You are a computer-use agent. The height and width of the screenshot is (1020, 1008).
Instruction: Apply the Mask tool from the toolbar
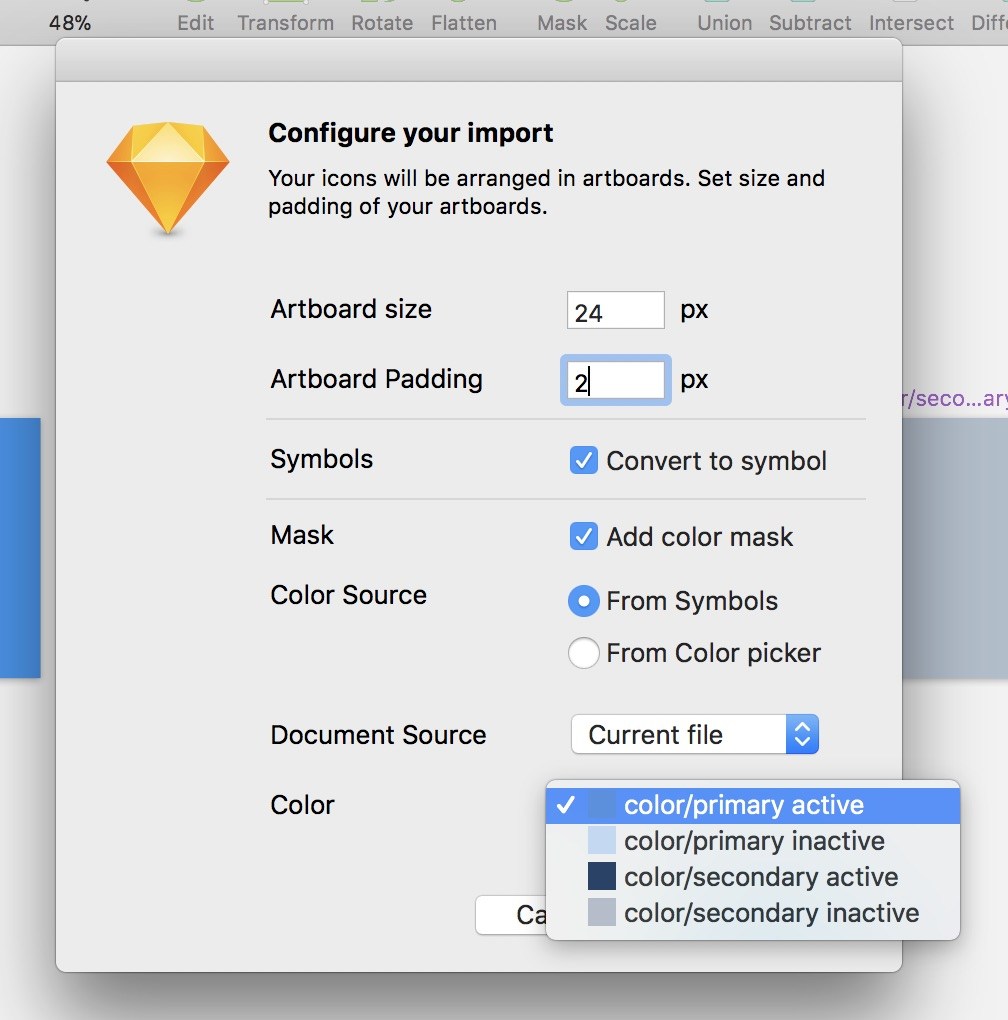561,22
